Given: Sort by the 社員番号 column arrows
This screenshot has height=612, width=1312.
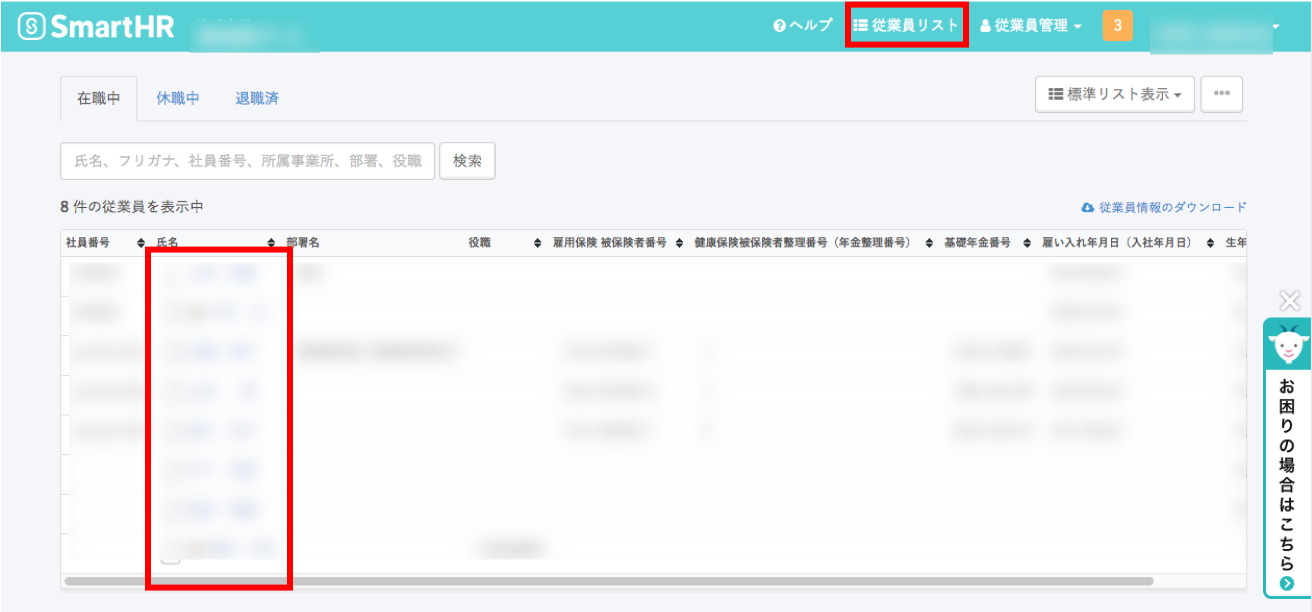Looking at the screenshot, I should (x=140, y=243).
